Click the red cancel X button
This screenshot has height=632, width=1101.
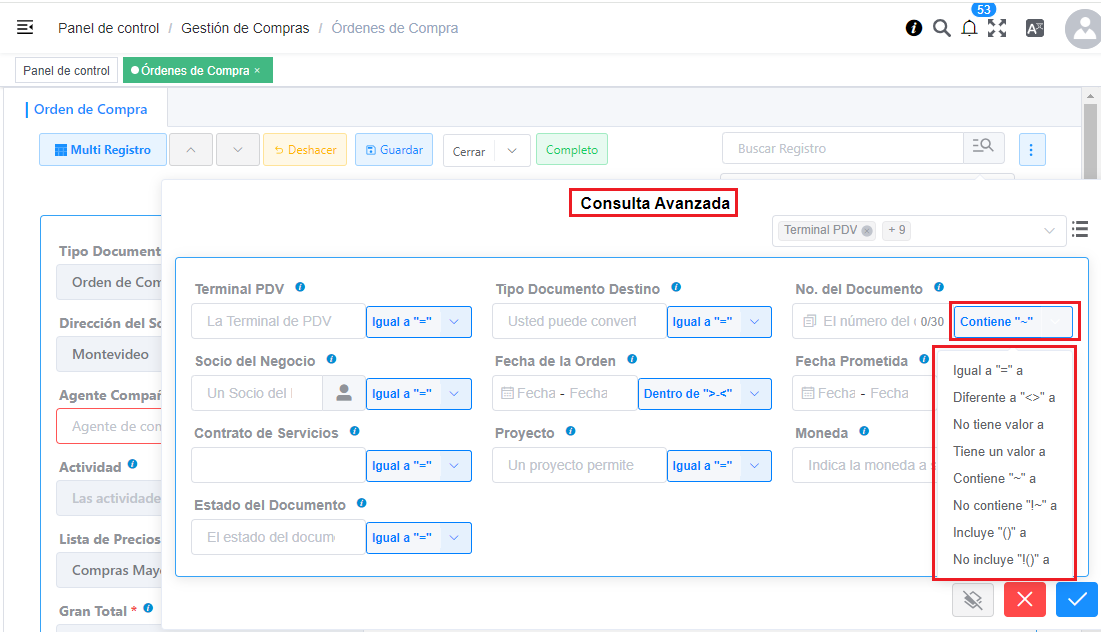coord(1025,599)
